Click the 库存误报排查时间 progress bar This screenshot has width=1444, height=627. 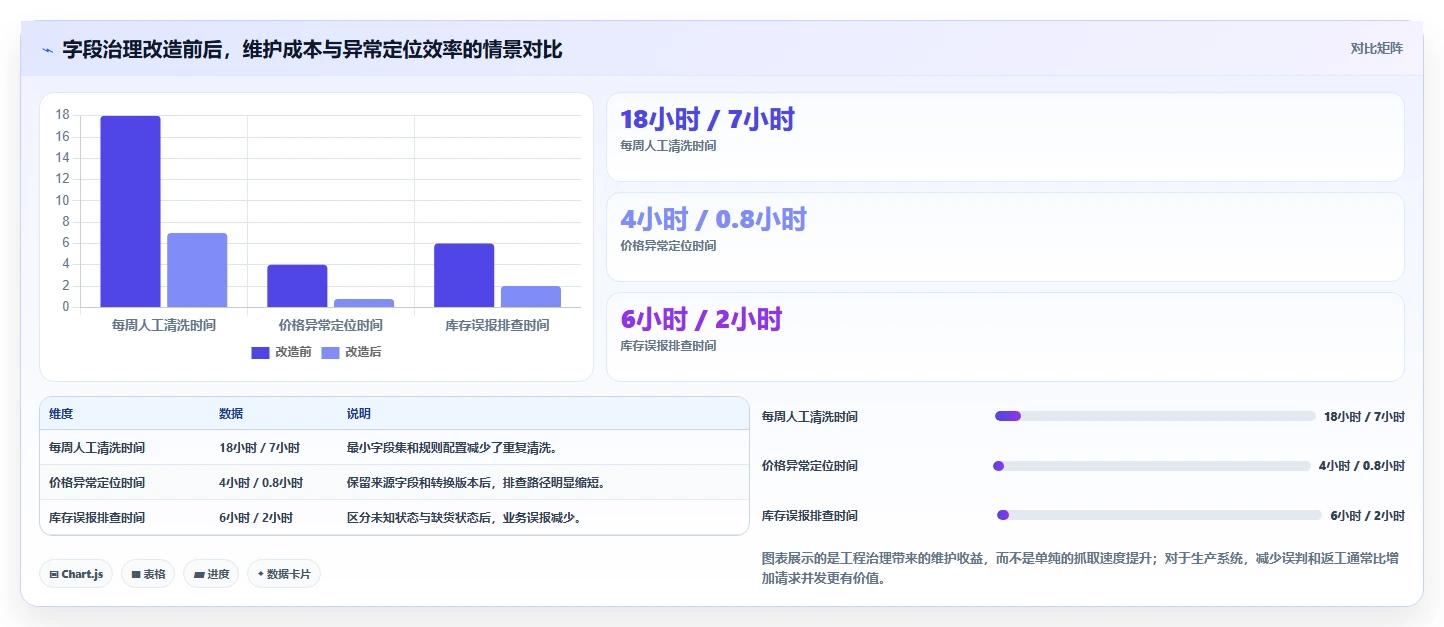(x=1159, y=516)
